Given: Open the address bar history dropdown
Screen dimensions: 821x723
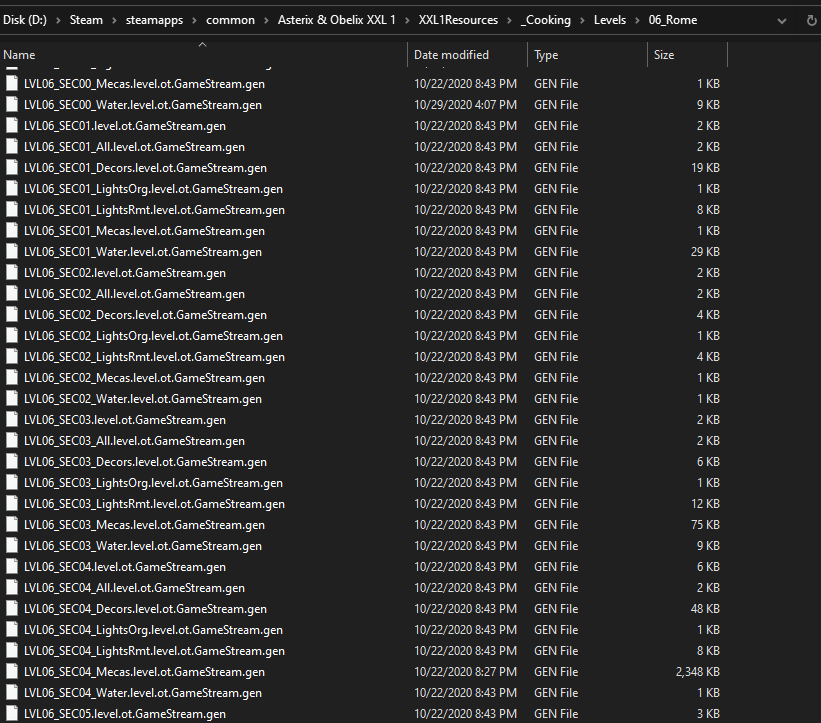Looking at the screenshot, I should 782,21.
